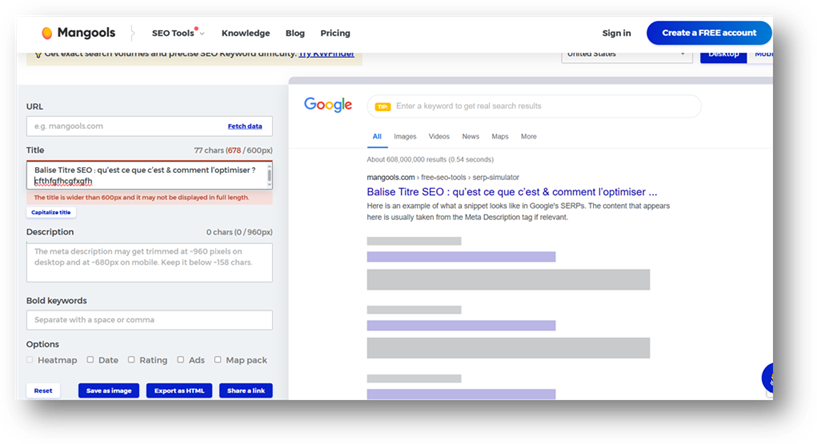The height and width of the screenshot is (444, 817).
Task: Open the SEO Tools dropdown menu
Action: click(x=178, y=33)
